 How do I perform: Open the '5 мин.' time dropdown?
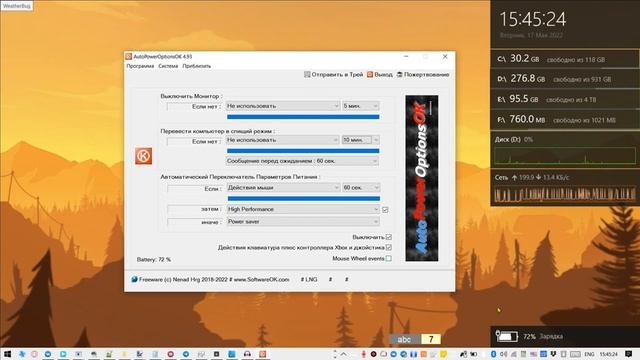click(360, 106)
